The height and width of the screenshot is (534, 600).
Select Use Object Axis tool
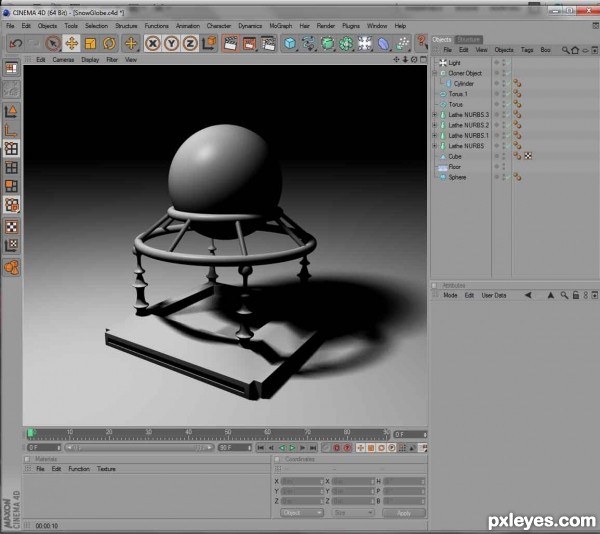(11, 130)
